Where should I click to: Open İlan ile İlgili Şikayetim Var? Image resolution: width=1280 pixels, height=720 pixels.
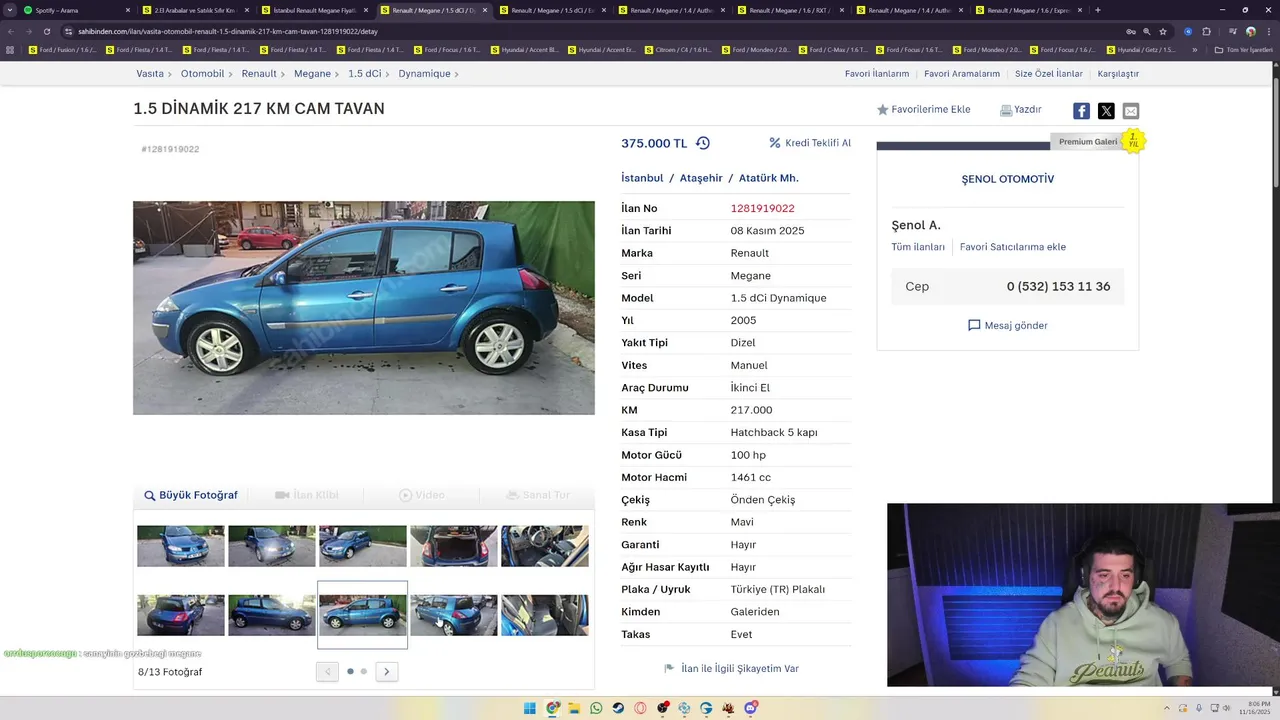(x=732, y=668)
